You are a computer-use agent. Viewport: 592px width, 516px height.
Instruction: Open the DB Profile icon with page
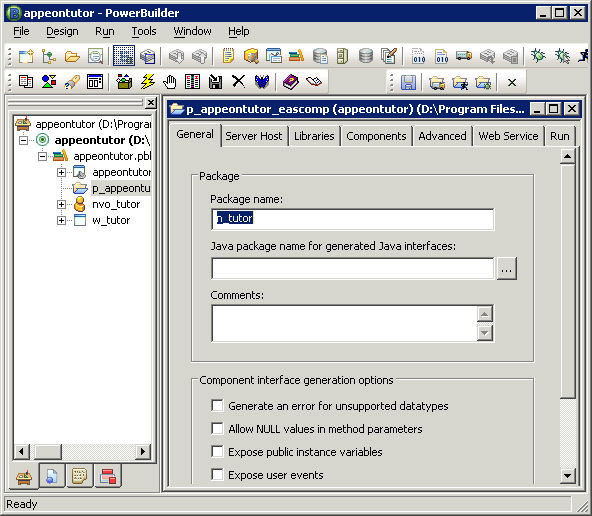pos(320,56)
